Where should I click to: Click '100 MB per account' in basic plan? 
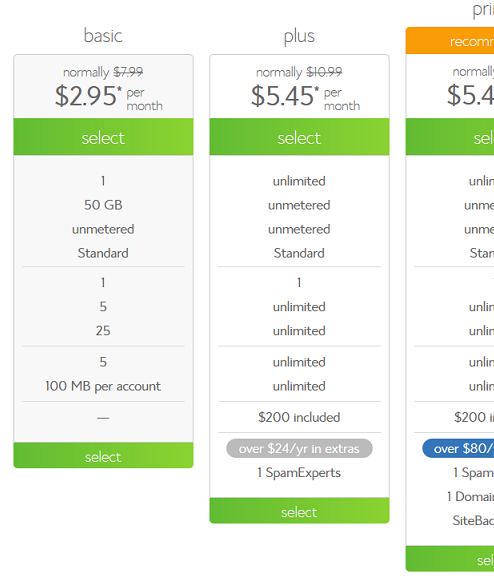coord(103,386)
